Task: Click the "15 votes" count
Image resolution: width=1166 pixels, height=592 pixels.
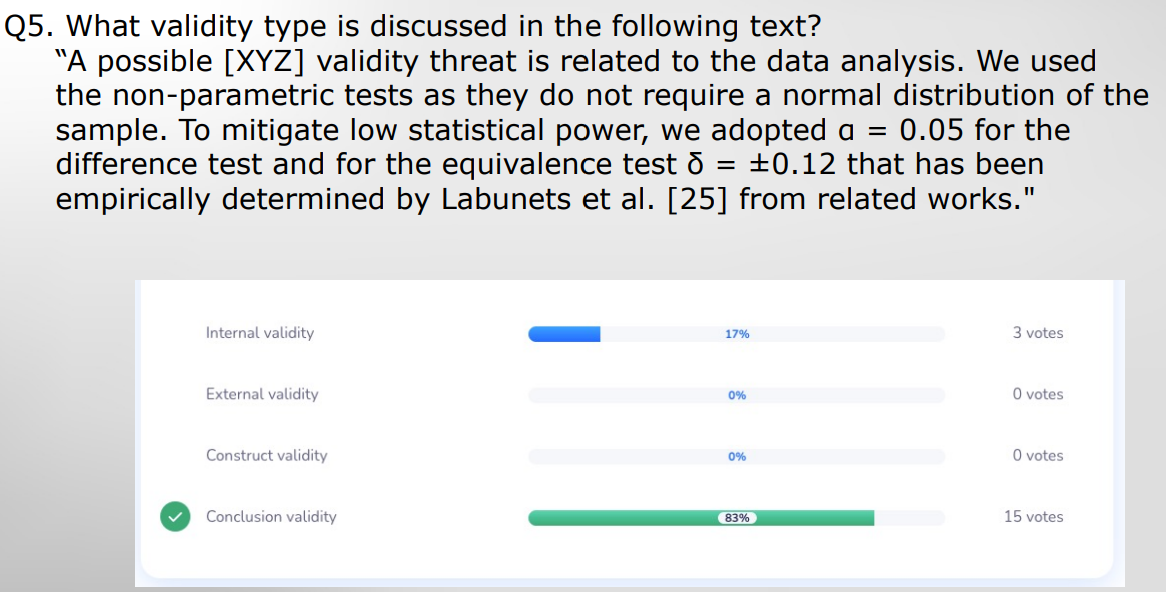Action: [1034, 517]
